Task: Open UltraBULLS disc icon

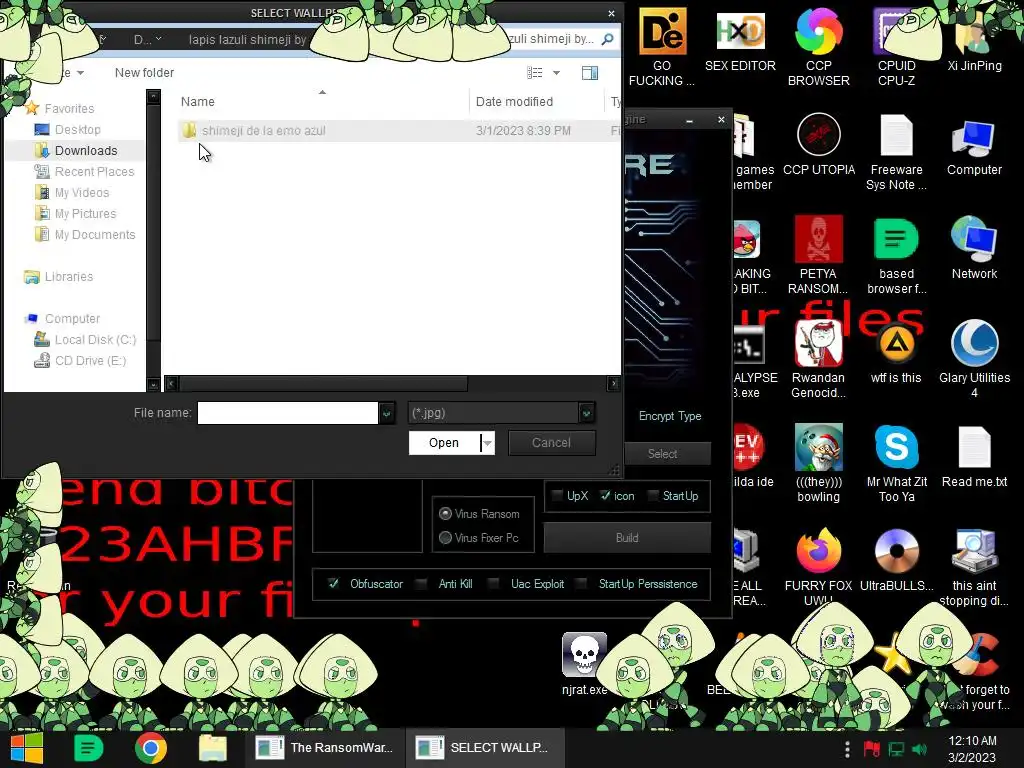Action: (x=896, y=560)
